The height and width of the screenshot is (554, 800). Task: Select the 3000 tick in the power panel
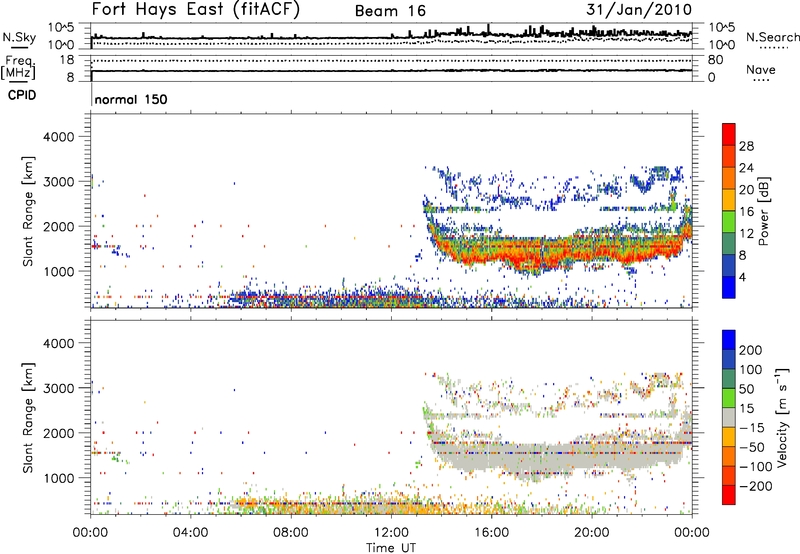[58, 182]
